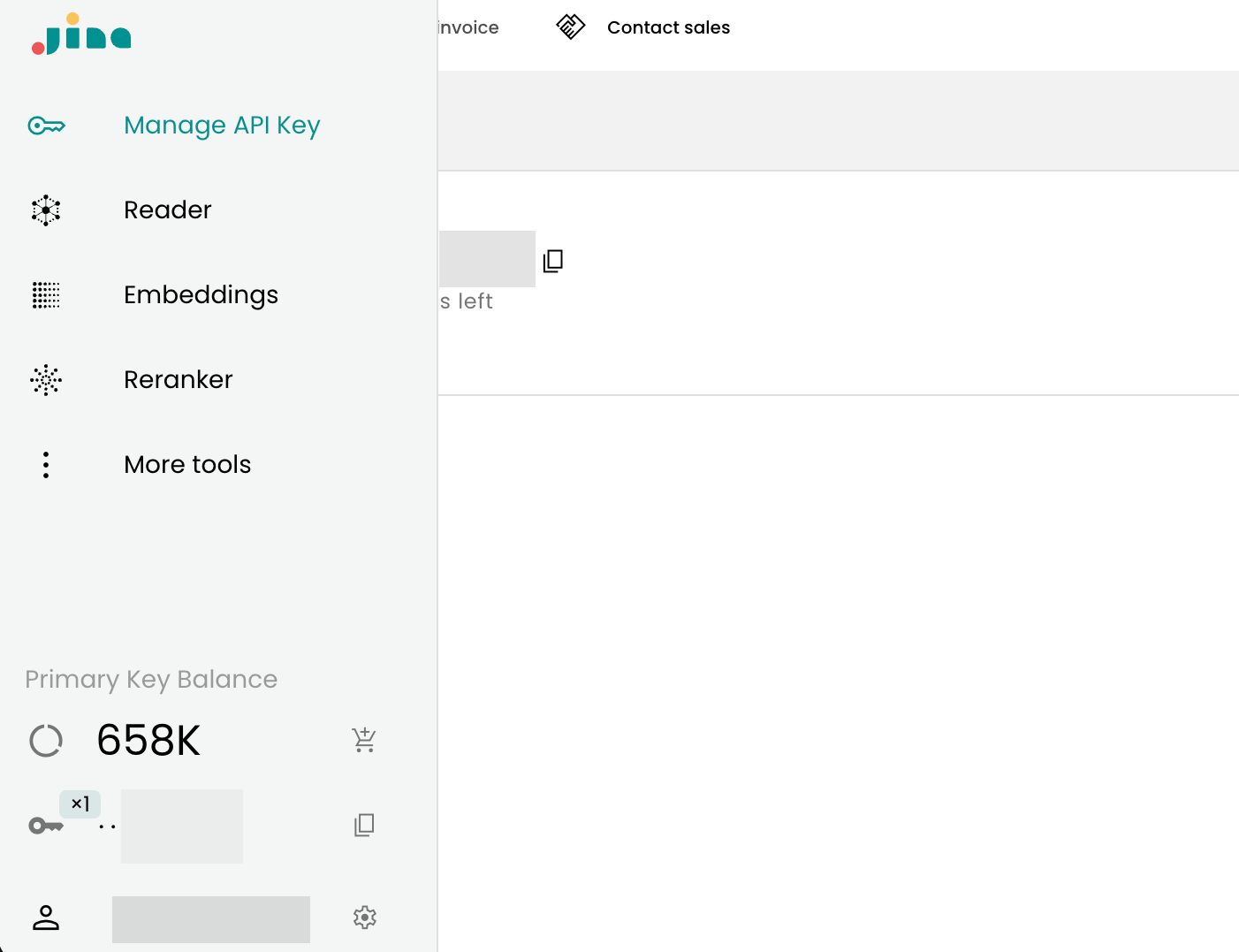This screenshot has width=1239, height=952.
Task: Click the key icon beside Manage API Key
Action: pyautogui.click(x=46, y=126)
